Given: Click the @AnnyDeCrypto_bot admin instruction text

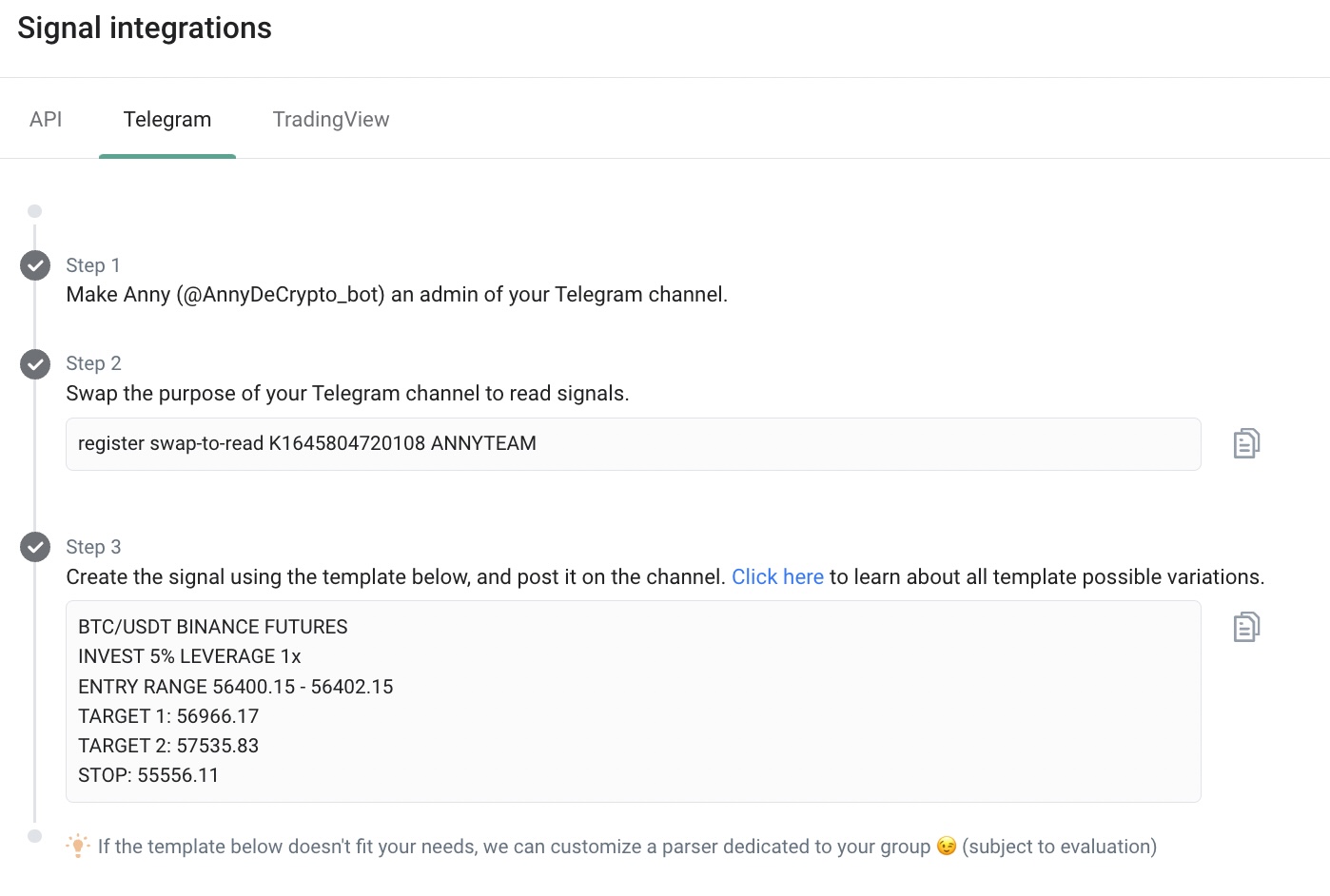Looking at the screenshot, I should tap(397, 295).
